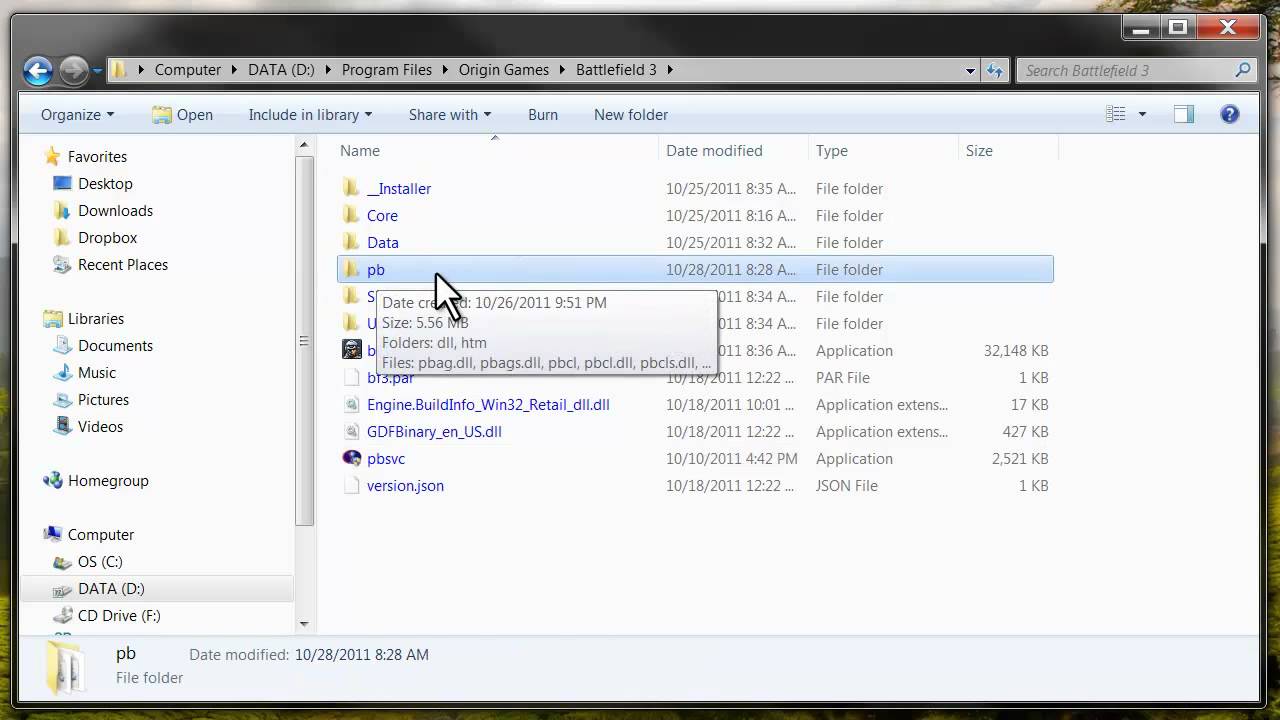Open Favorites in navigation pane
This screenshot has width=1280, height=720.
tap(97, 157)
